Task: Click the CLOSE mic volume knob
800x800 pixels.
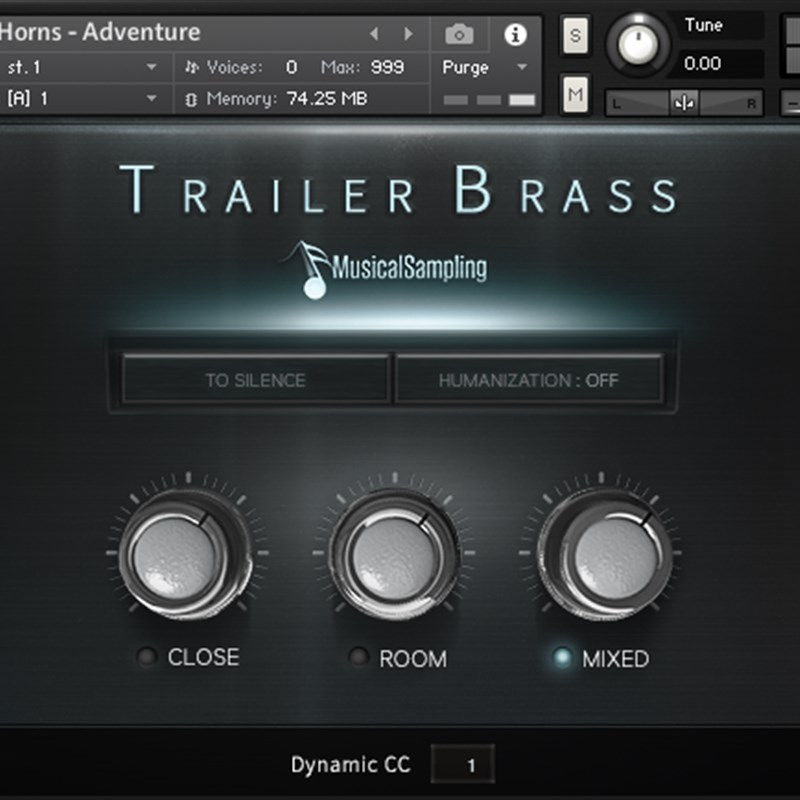Action: (x=185, y=554)
